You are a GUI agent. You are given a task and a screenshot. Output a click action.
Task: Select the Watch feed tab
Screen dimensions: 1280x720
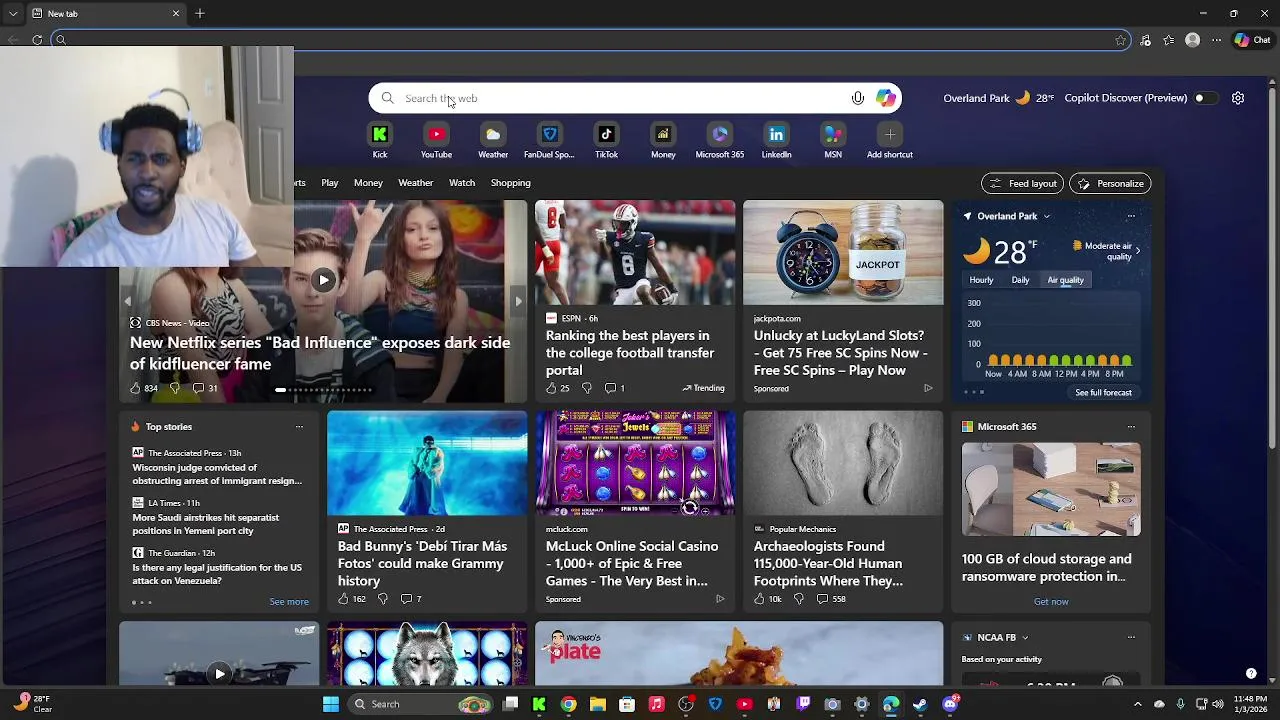coord(462,183)
